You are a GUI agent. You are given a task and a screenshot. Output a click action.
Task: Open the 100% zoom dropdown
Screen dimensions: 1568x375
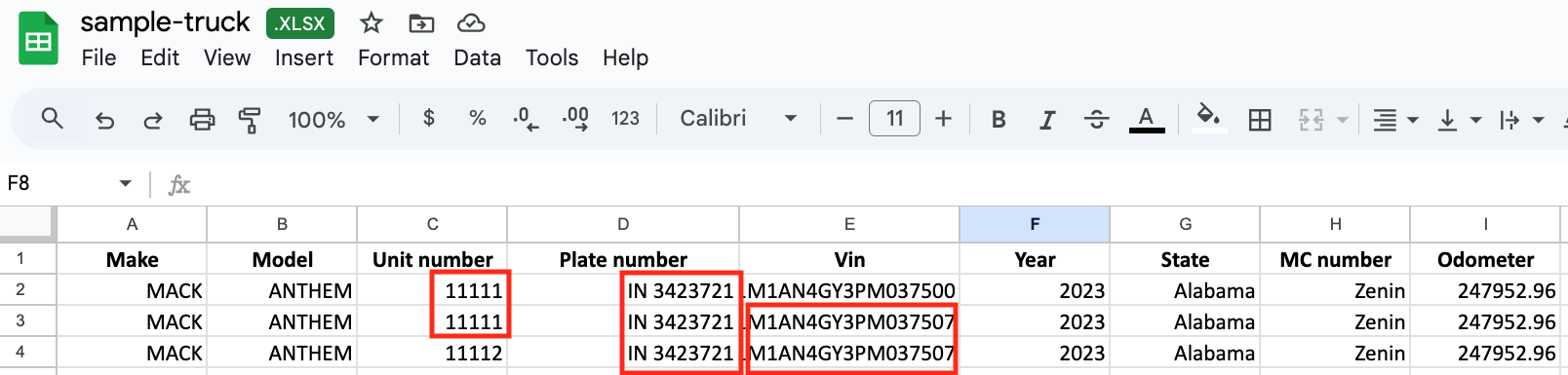(333, 120)
